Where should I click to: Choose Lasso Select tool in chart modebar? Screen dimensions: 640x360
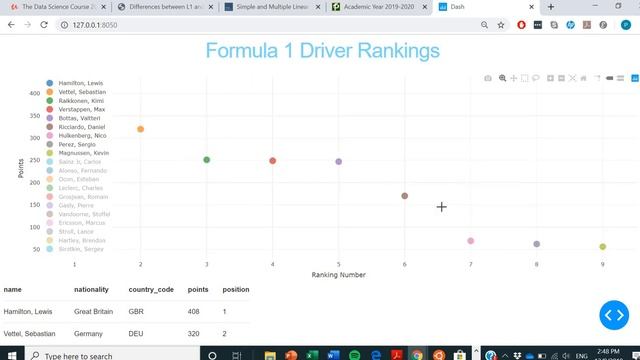coord(536,78)
